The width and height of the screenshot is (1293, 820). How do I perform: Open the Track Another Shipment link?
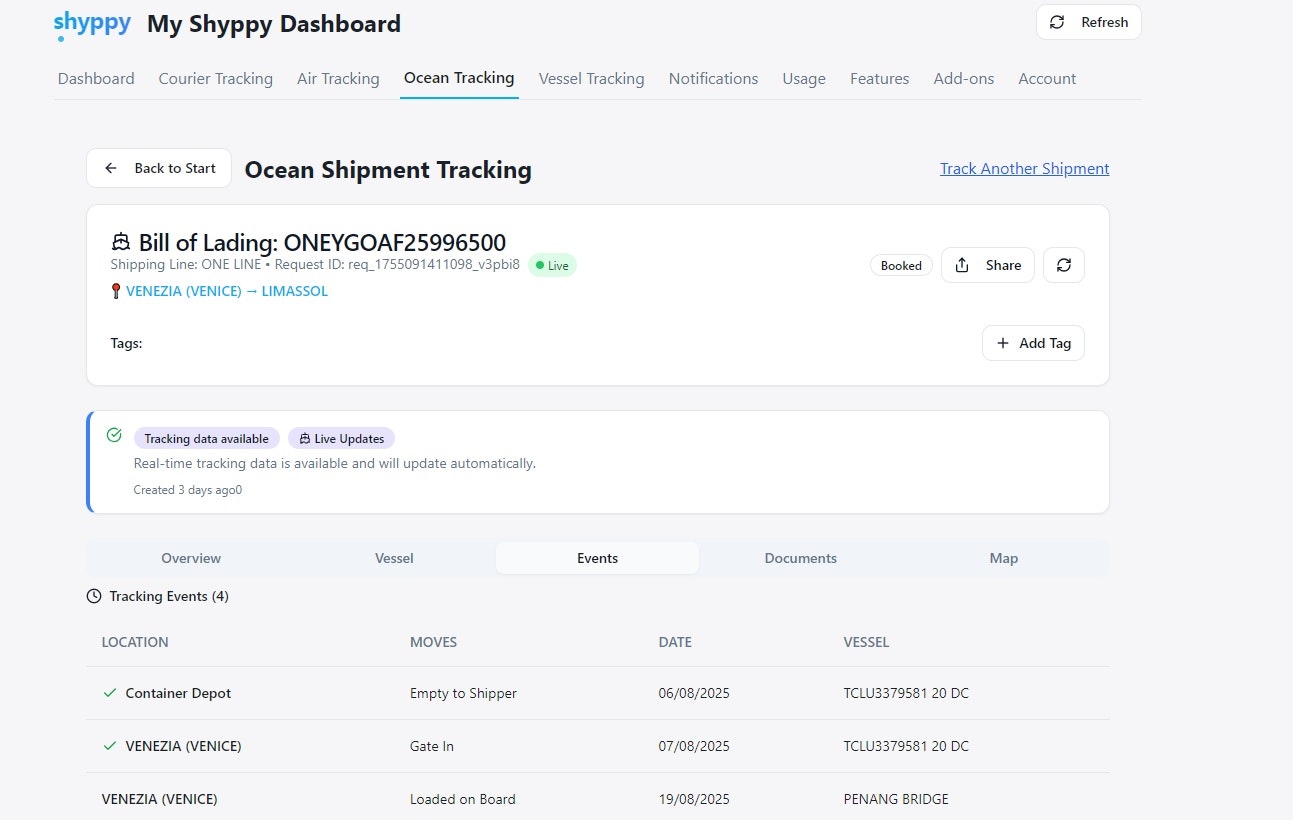pos(1024,168)
